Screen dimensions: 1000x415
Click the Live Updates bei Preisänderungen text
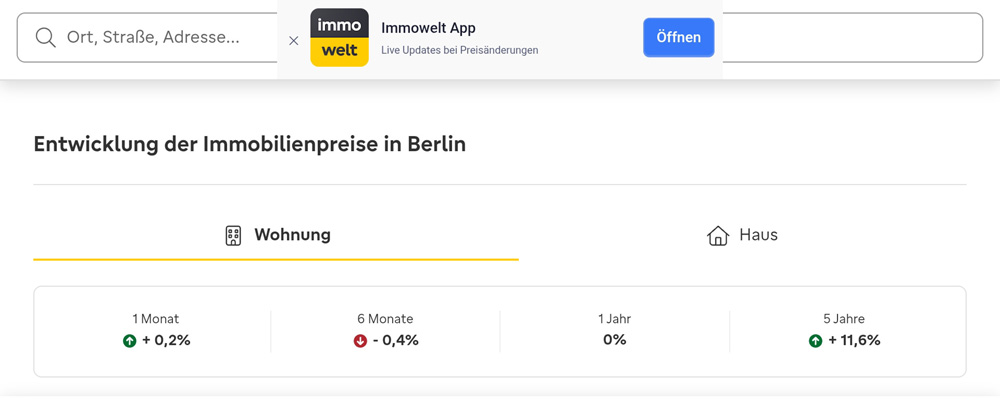point(459,50)
